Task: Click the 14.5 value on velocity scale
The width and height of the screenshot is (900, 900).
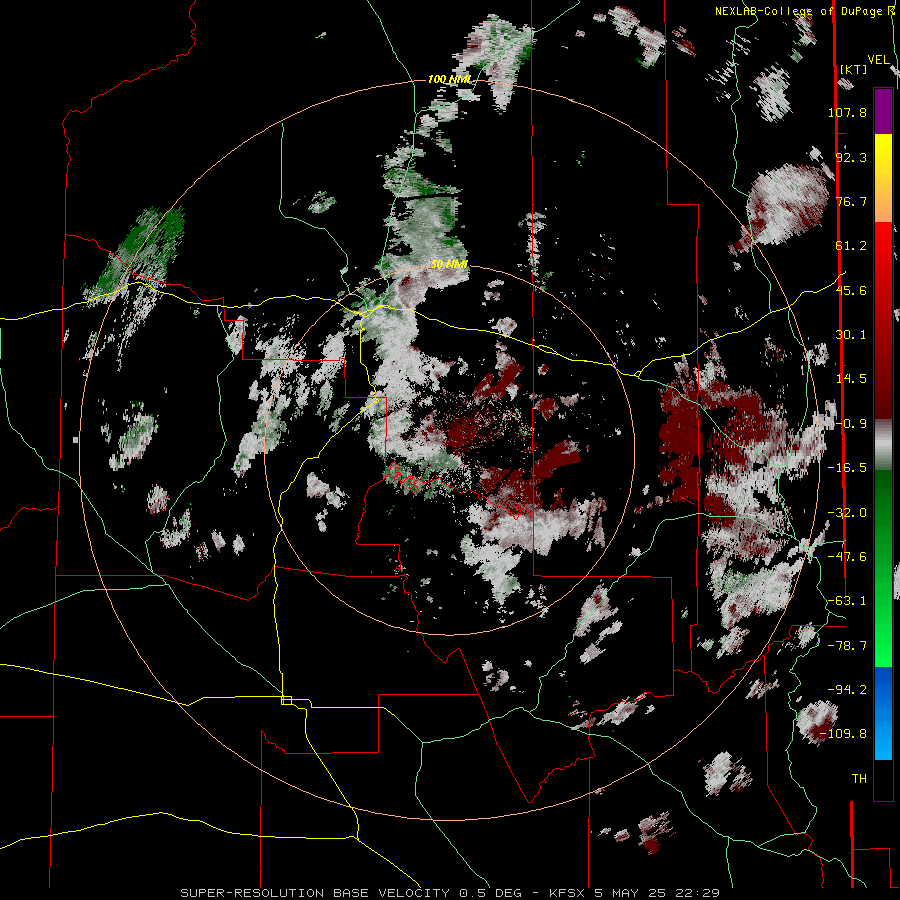Action: [x=851, y=379]
